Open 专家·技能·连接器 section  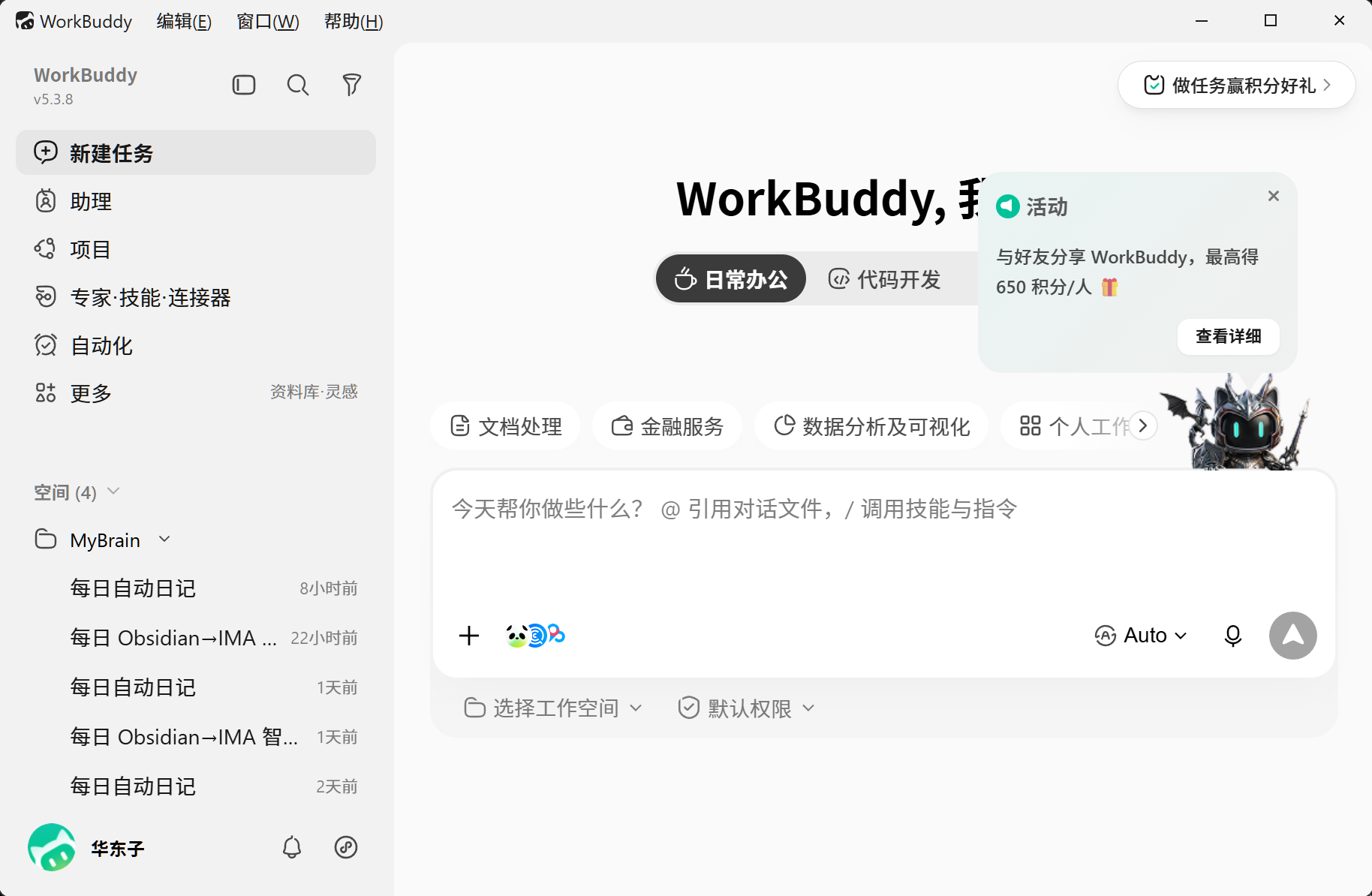pos(196,297)
